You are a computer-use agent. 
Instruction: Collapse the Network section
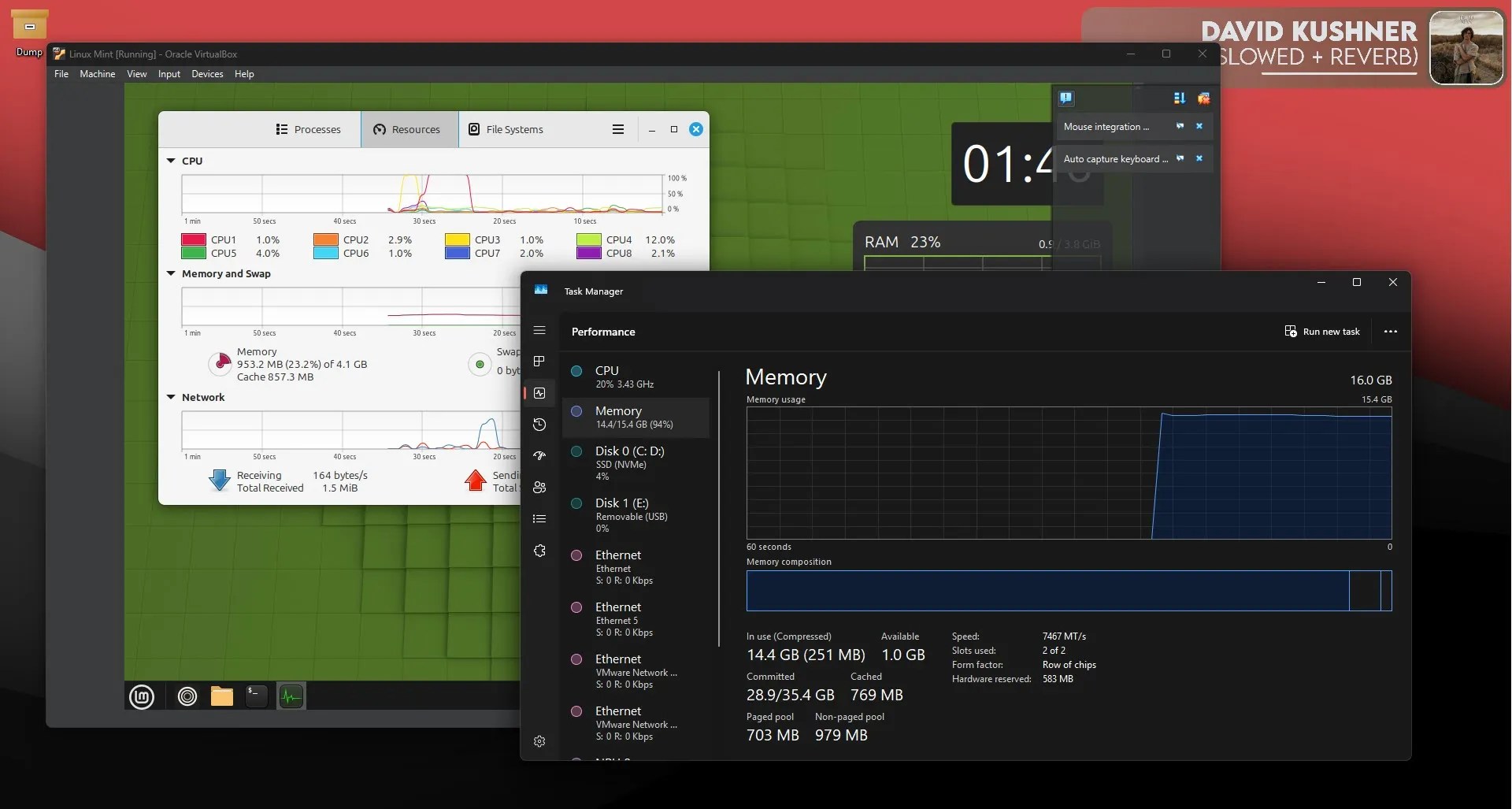[x=171, y=397]
